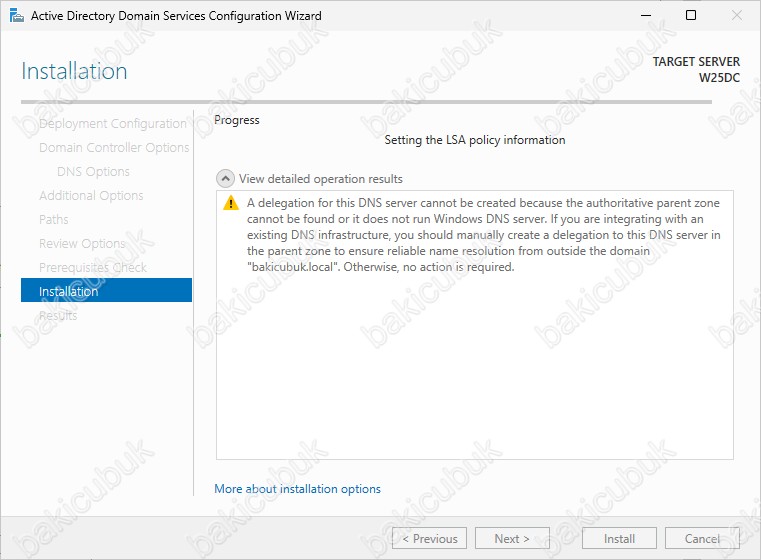
Task: Collapse View detailed operation results chevron
Action: pos(225,179)
